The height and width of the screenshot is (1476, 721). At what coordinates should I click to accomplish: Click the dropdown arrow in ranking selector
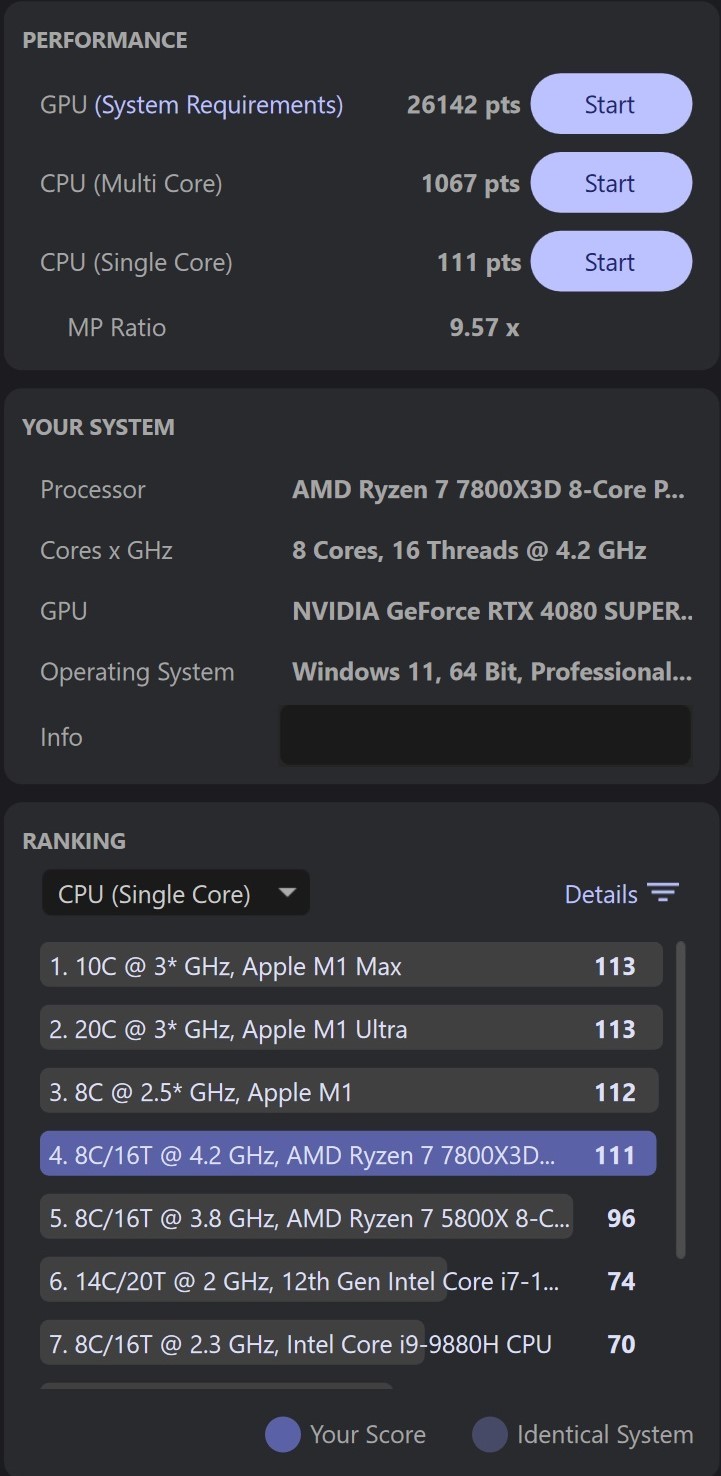pos(287,892)
